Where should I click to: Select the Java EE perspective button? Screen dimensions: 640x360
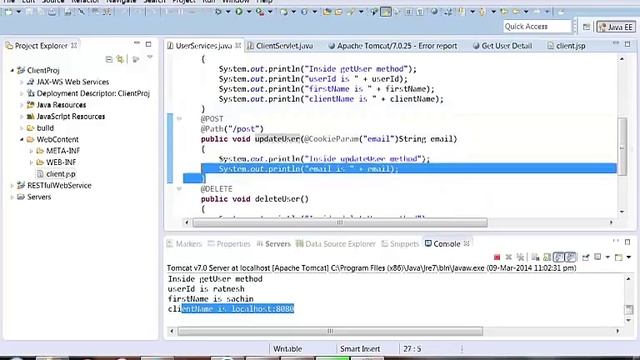616,27
